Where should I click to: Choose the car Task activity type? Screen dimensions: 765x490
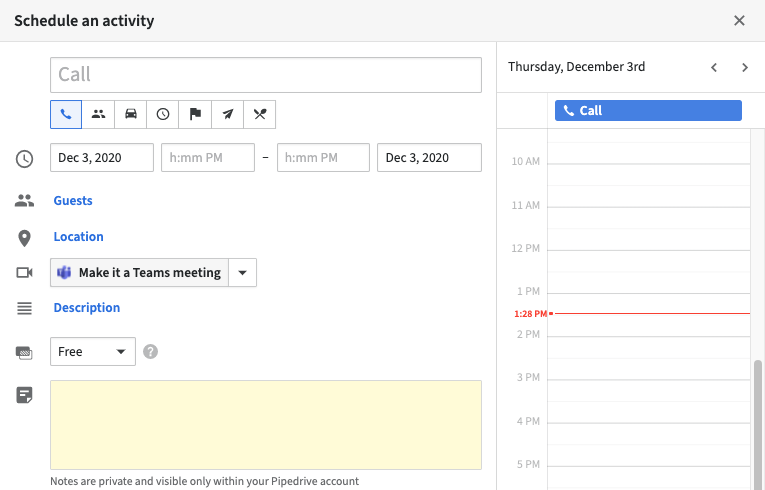(131, 114)
